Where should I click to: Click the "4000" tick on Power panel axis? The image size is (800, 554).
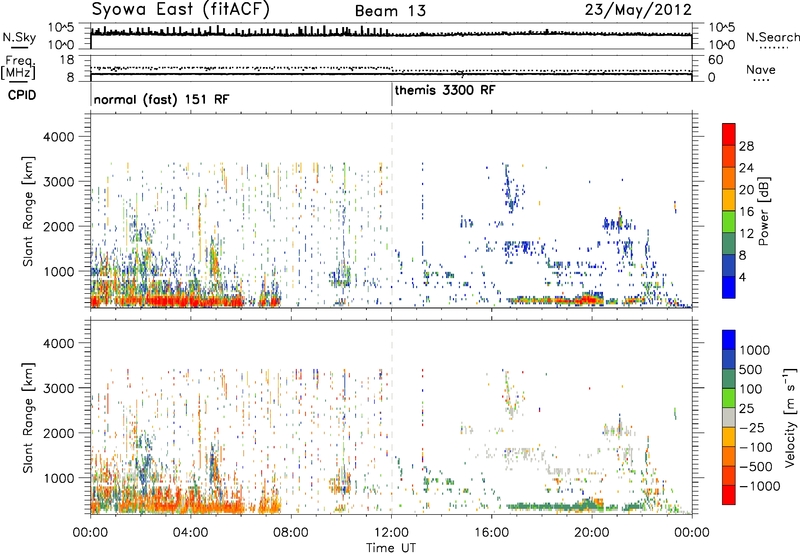tap(59, 137)
